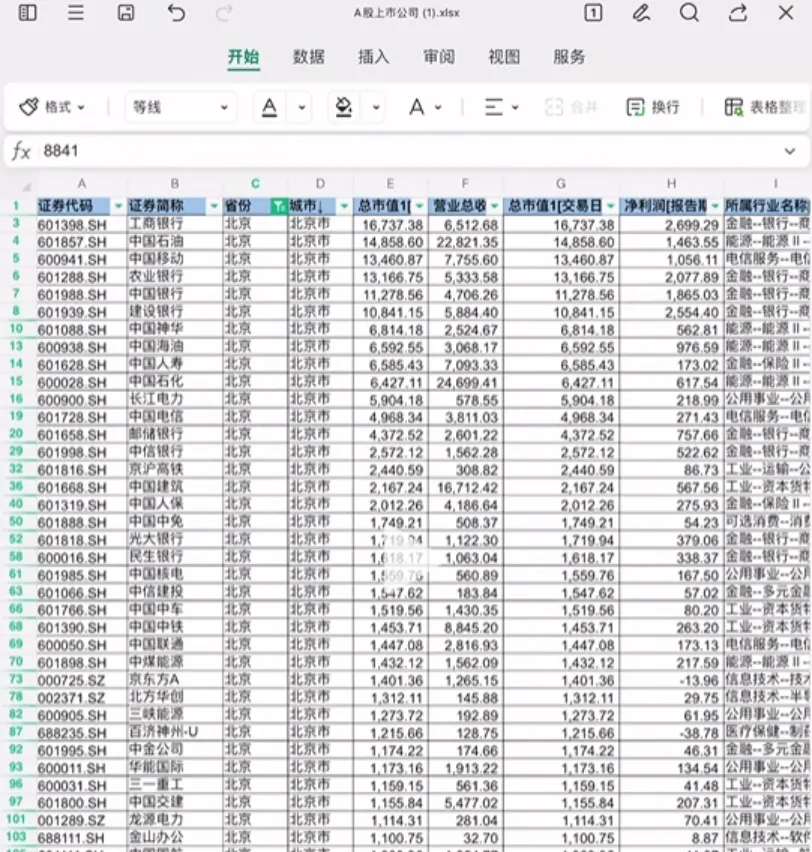This screenshot has width=812, height=852.
Task: Close the document with X icon
Action: tap(786, 12)
